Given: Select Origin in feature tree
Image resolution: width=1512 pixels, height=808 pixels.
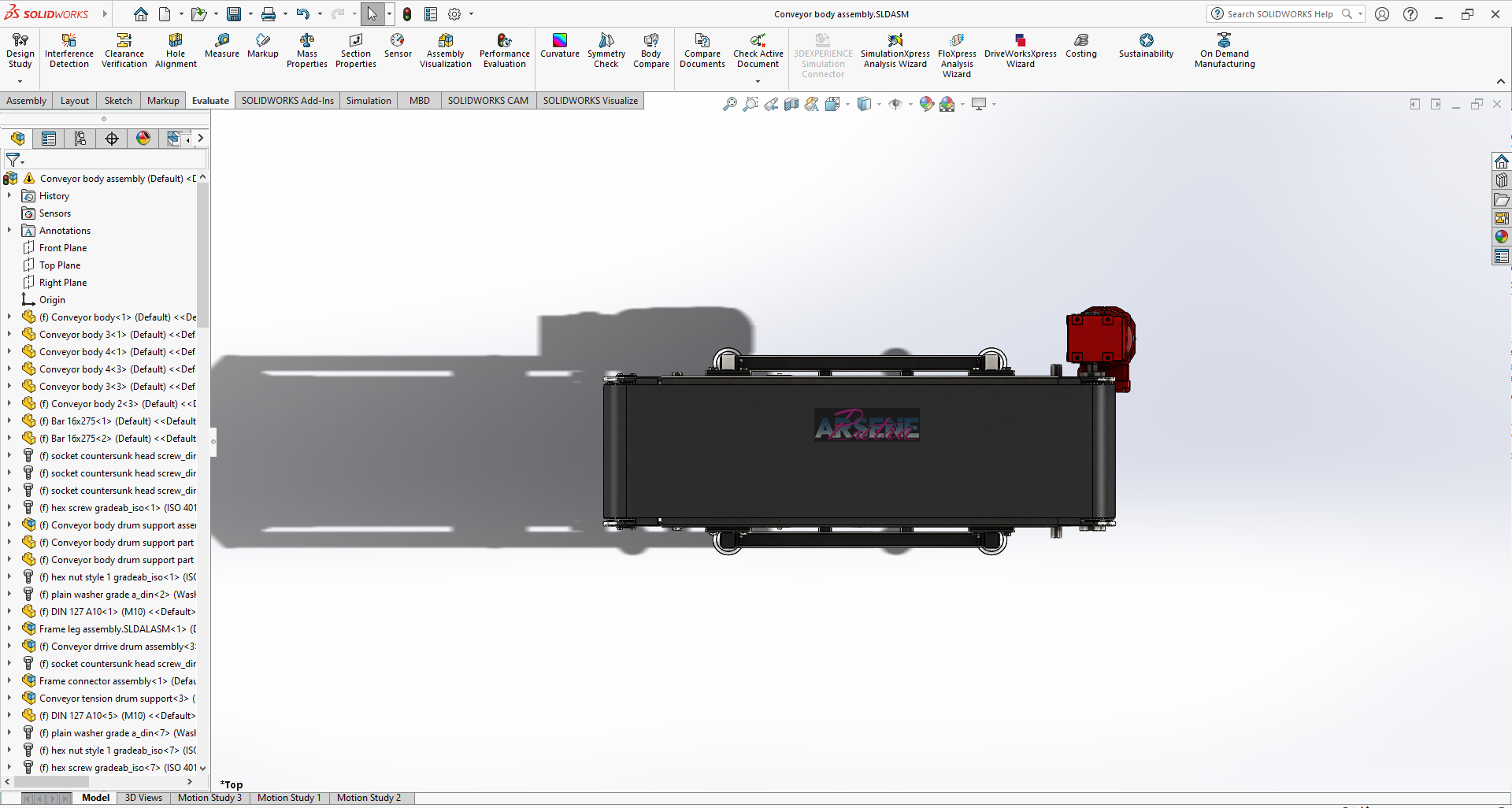Looking at the screenshot, I should click(52, 300).
